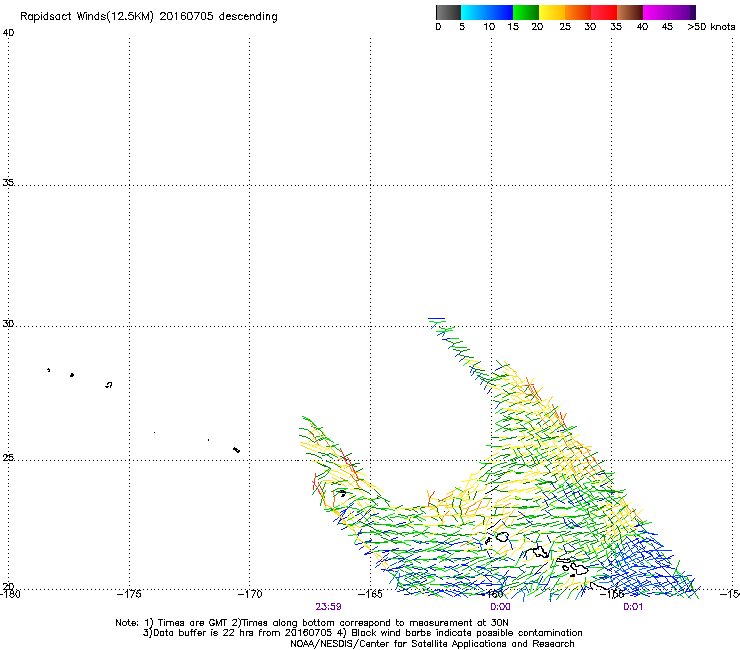
Task: Click the '0:00' time label
Action: pyautogui.click(x=500, y=607)
